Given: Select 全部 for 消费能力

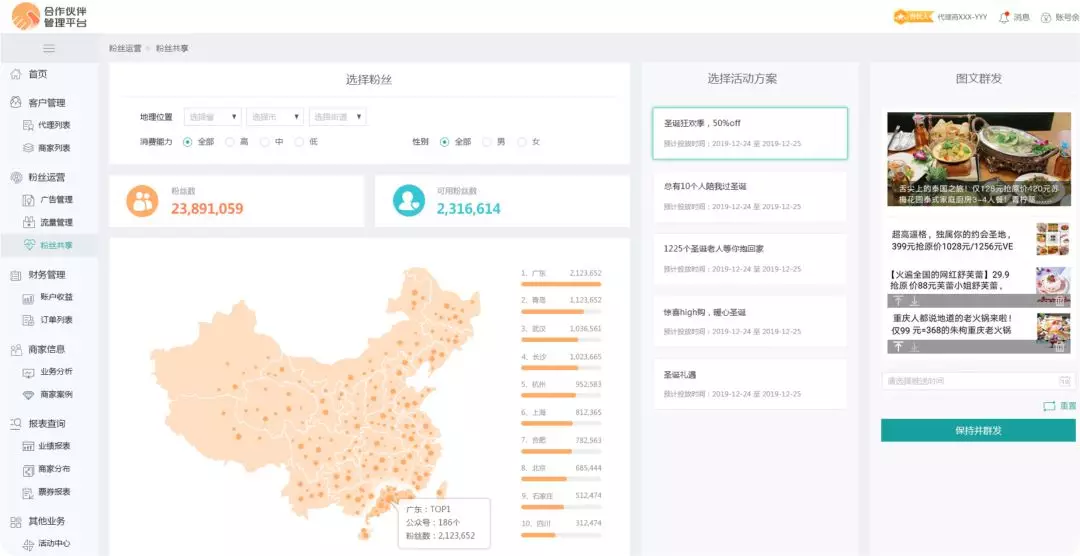Looking at the screenshot, I should tap(187, 142).
